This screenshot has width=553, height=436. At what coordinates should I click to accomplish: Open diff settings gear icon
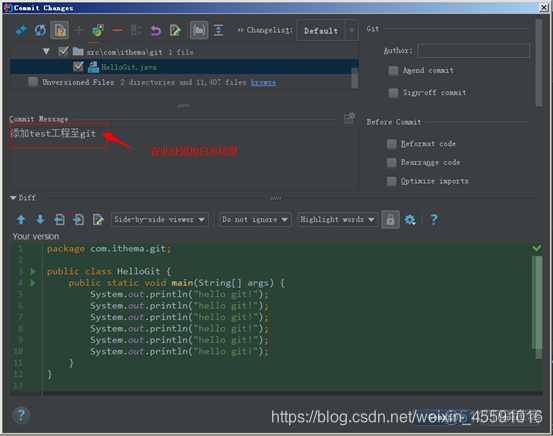(410, 220)
